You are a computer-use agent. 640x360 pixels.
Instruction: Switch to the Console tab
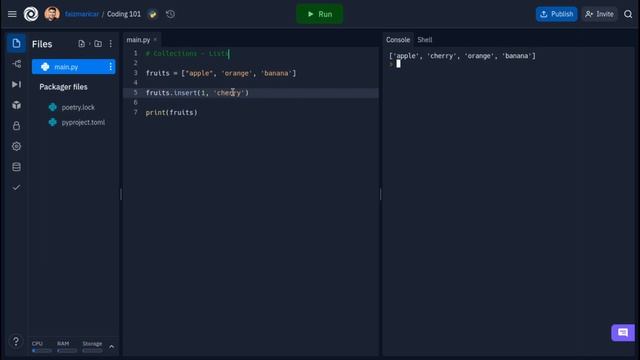[398, 40]
